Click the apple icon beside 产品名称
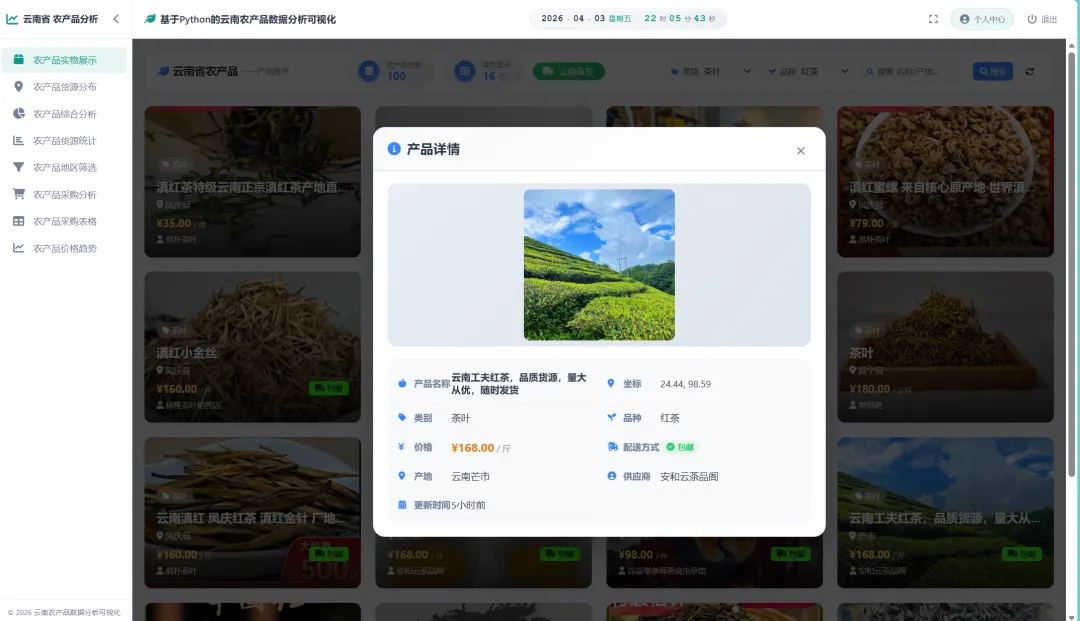 [402, 383]
